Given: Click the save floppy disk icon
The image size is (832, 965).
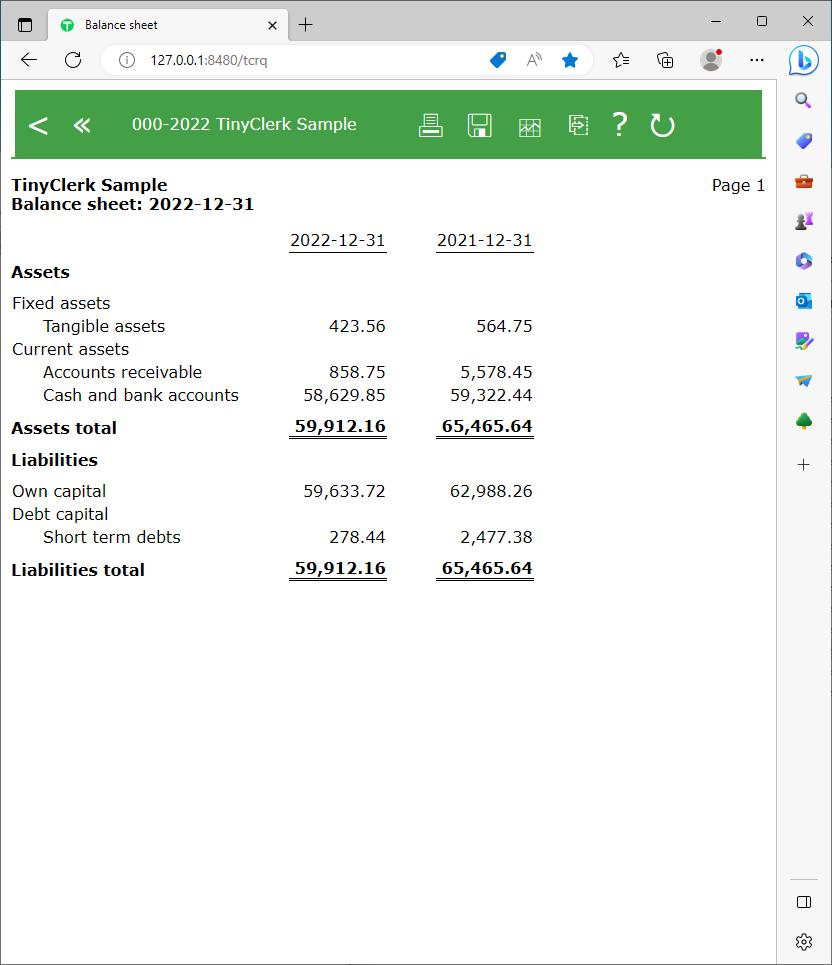Looking at the screenshot, I should coord(480,125).
